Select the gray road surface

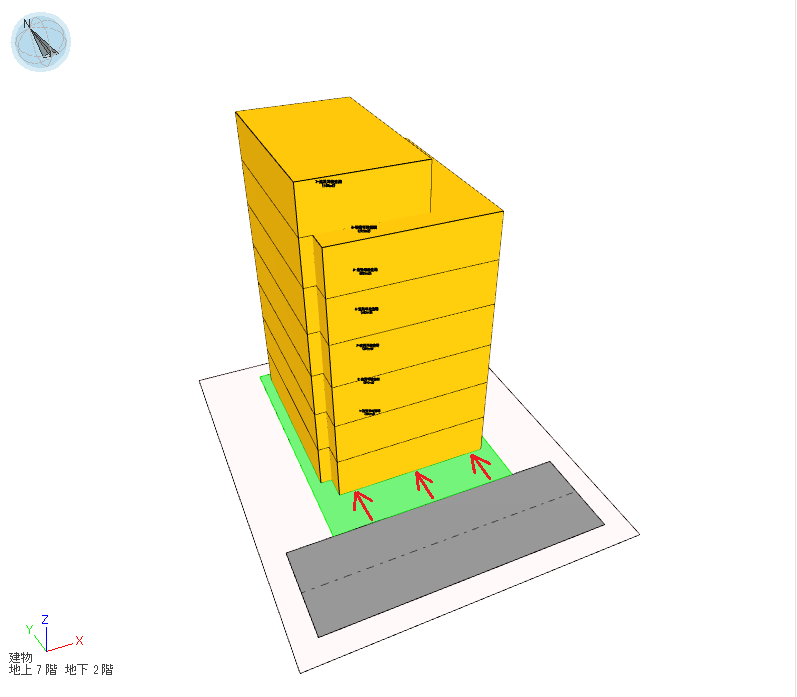coord(440,560)
